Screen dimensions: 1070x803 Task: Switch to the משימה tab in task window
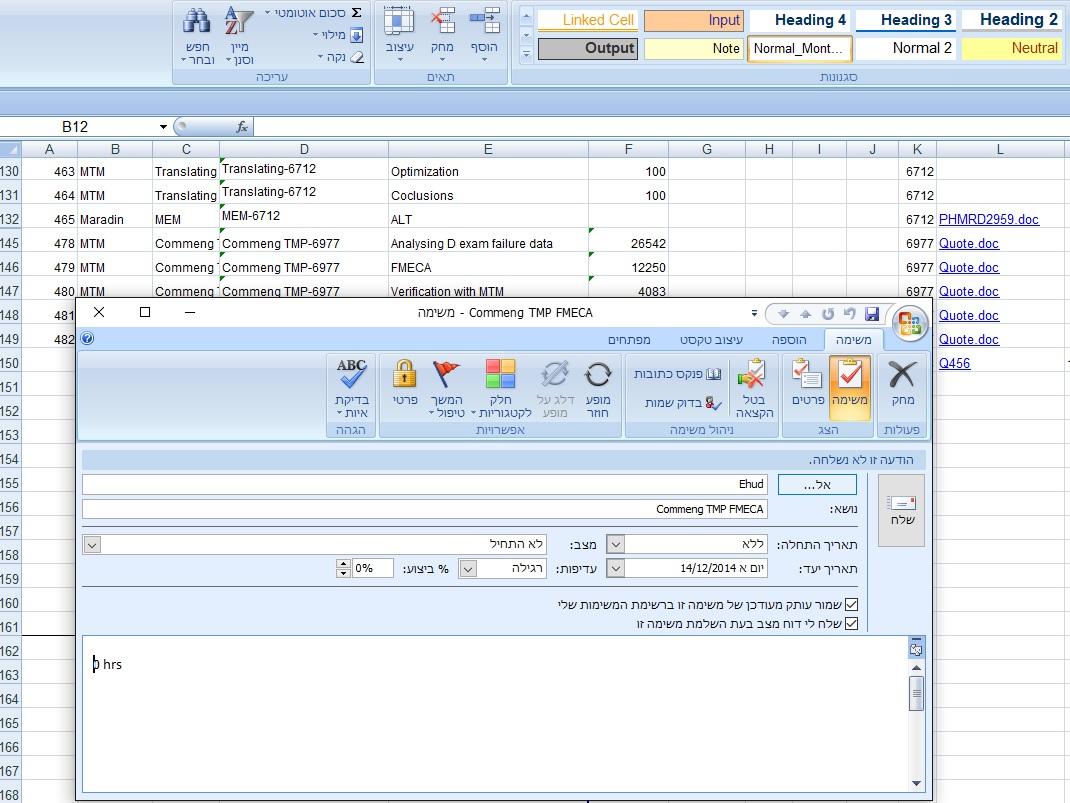tap(853, 340)
